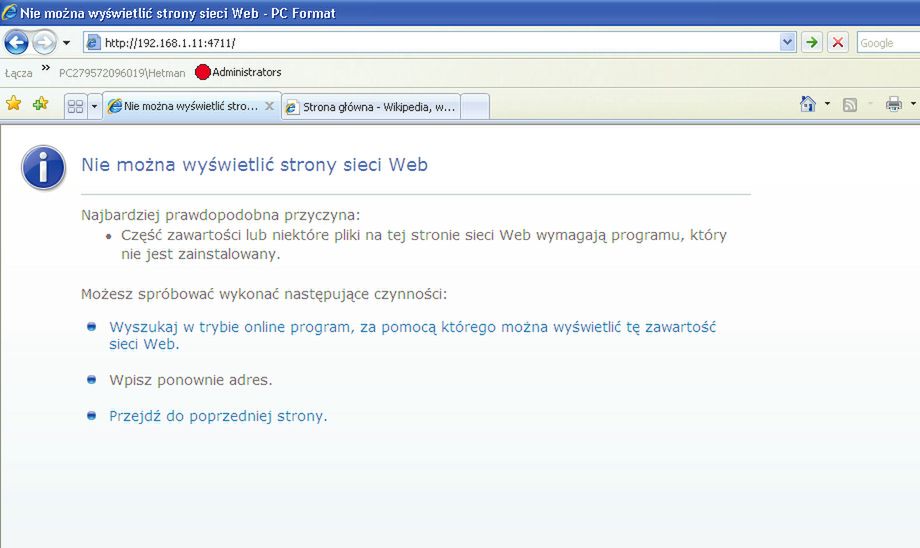The width and height of the screenshot is (920, 548).
Task: Click the 'Możesz spróbować wykonać następujące czynności:' text
Action: click(x=264, y=294)
